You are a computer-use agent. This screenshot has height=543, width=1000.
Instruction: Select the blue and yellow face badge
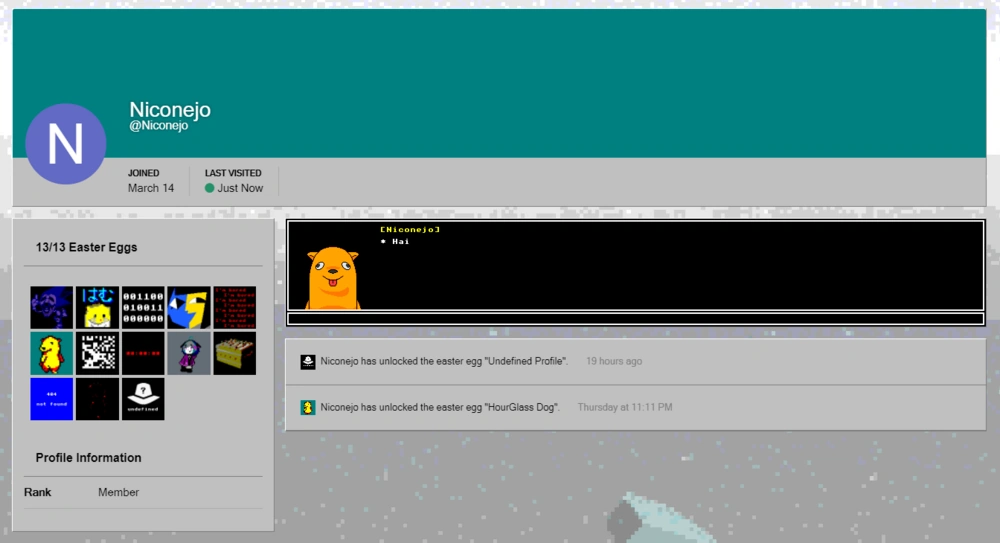[189, 308]
